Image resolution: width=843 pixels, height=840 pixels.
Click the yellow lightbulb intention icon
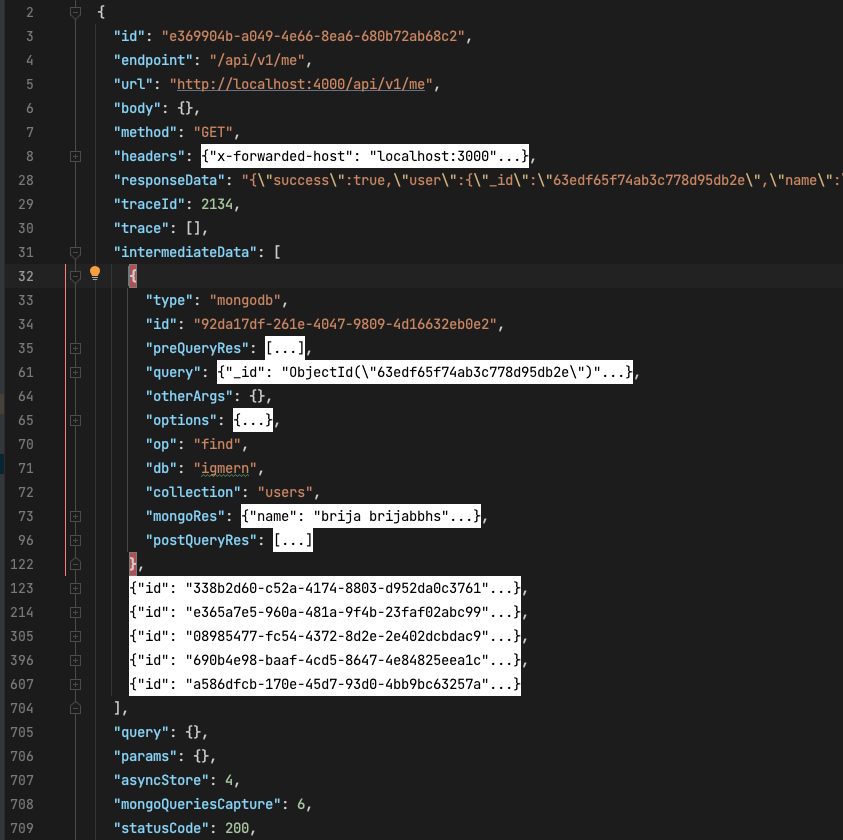click(95, 273)
